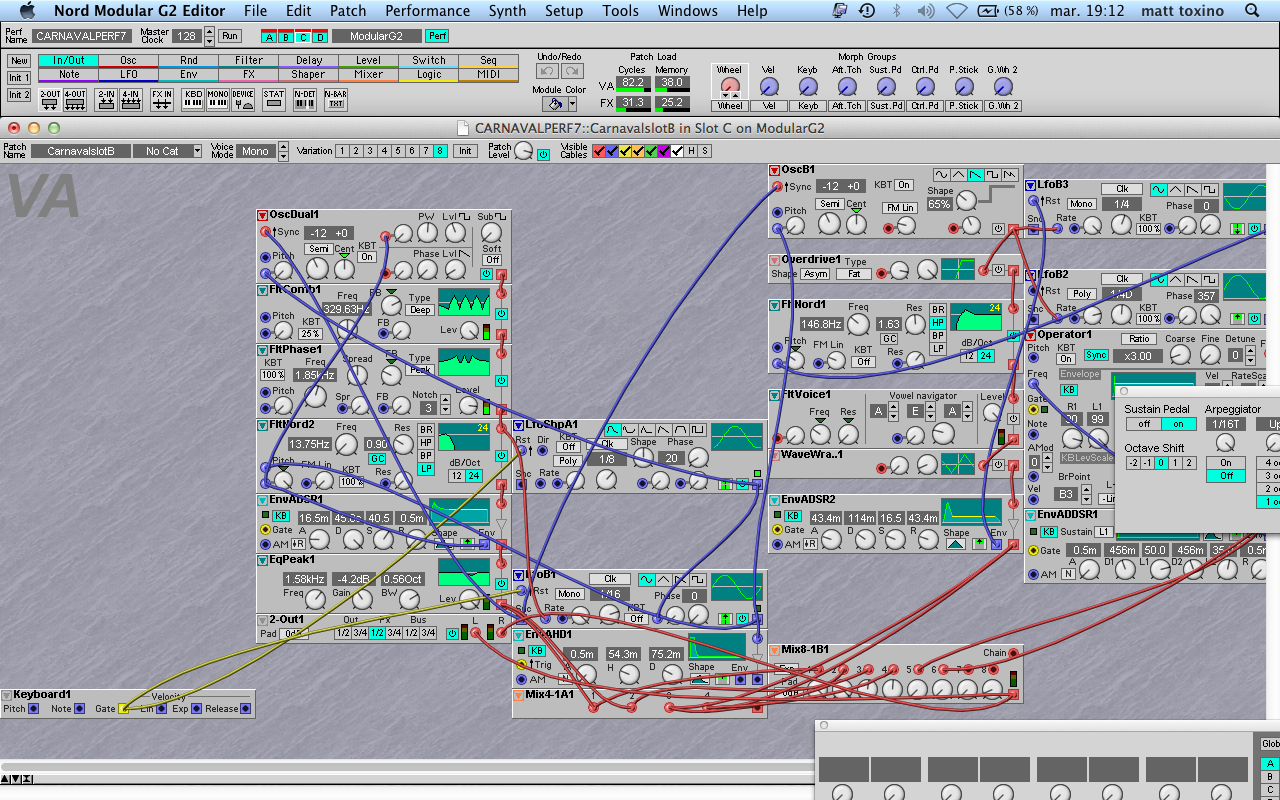Image resolution: width=1280 pixels, height=800 pixels.
Task: Collapse the OscDual1 module menu triangle
Action: point(263,215)
